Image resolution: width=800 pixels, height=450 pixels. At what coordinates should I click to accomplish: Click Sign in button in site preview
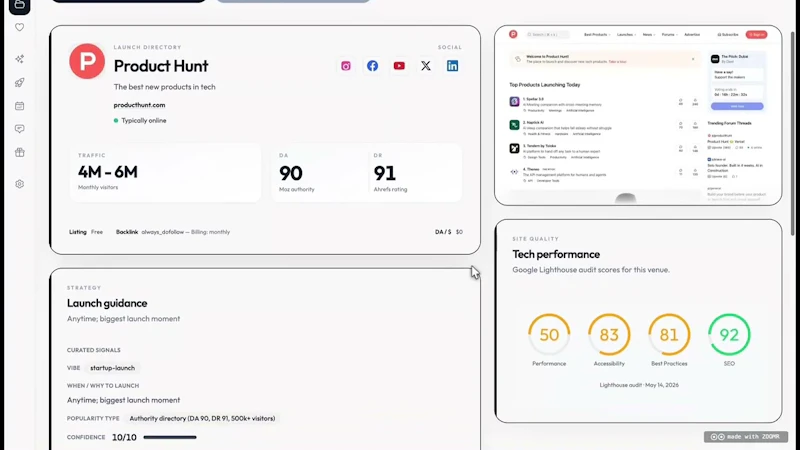point(756,35)
